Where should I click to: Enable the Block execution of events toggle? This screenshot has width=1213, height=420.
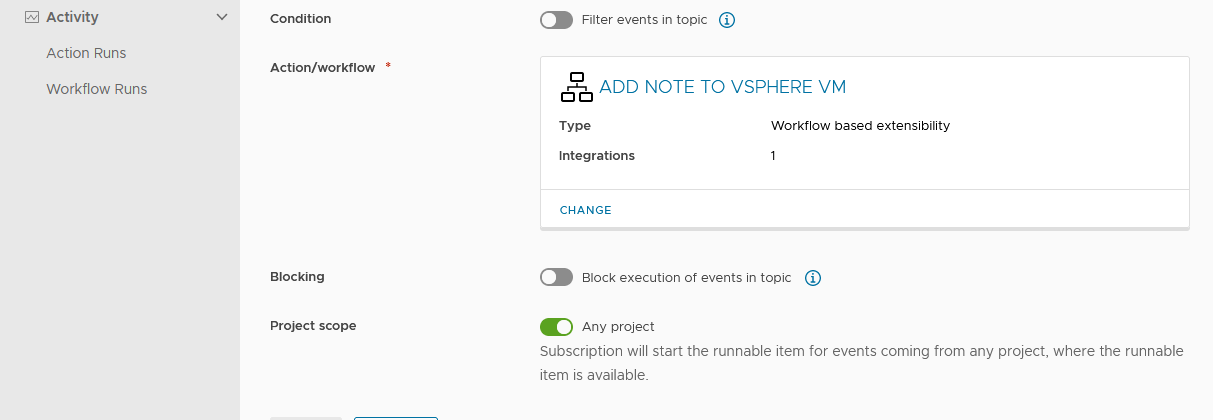(x=556, y=277)
